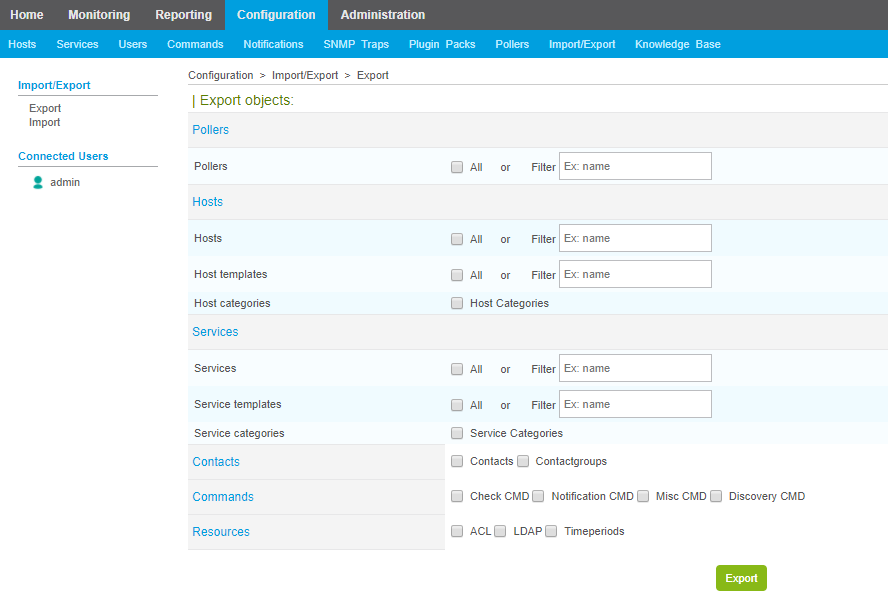Focus the Host templates filter field
Viewport: 888px width, 609px height.
pyautogui.click(x=635, y=274)
